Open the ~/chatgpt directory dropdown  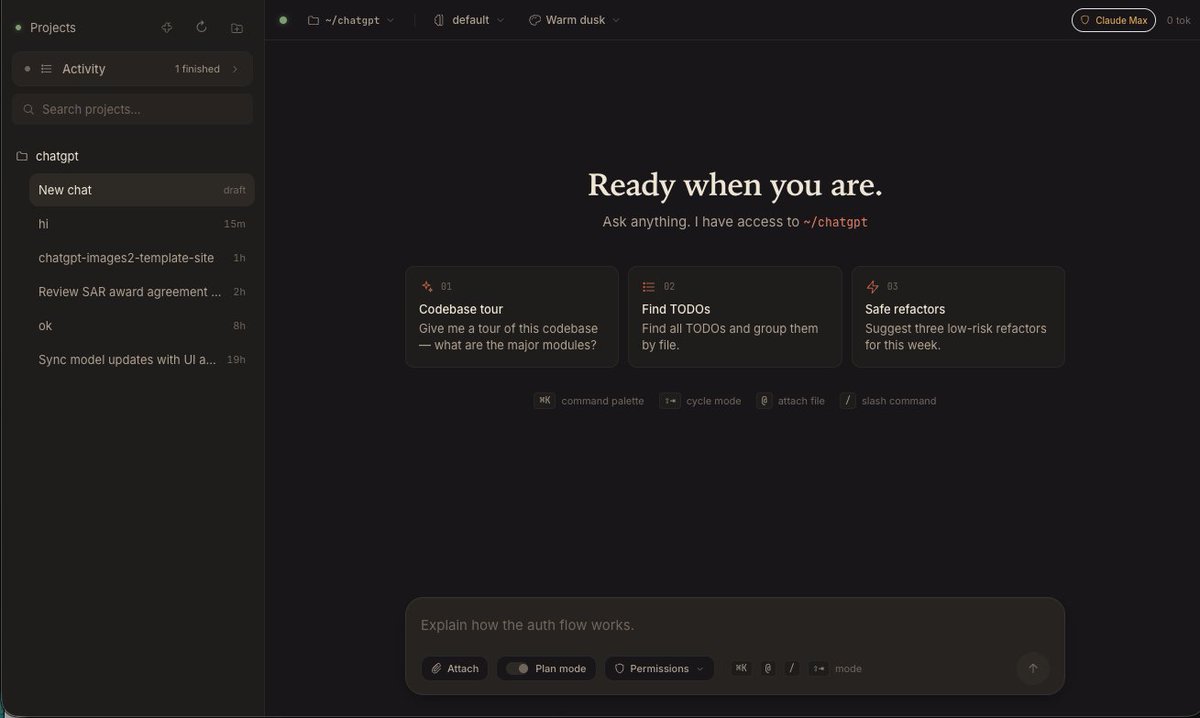351,20
